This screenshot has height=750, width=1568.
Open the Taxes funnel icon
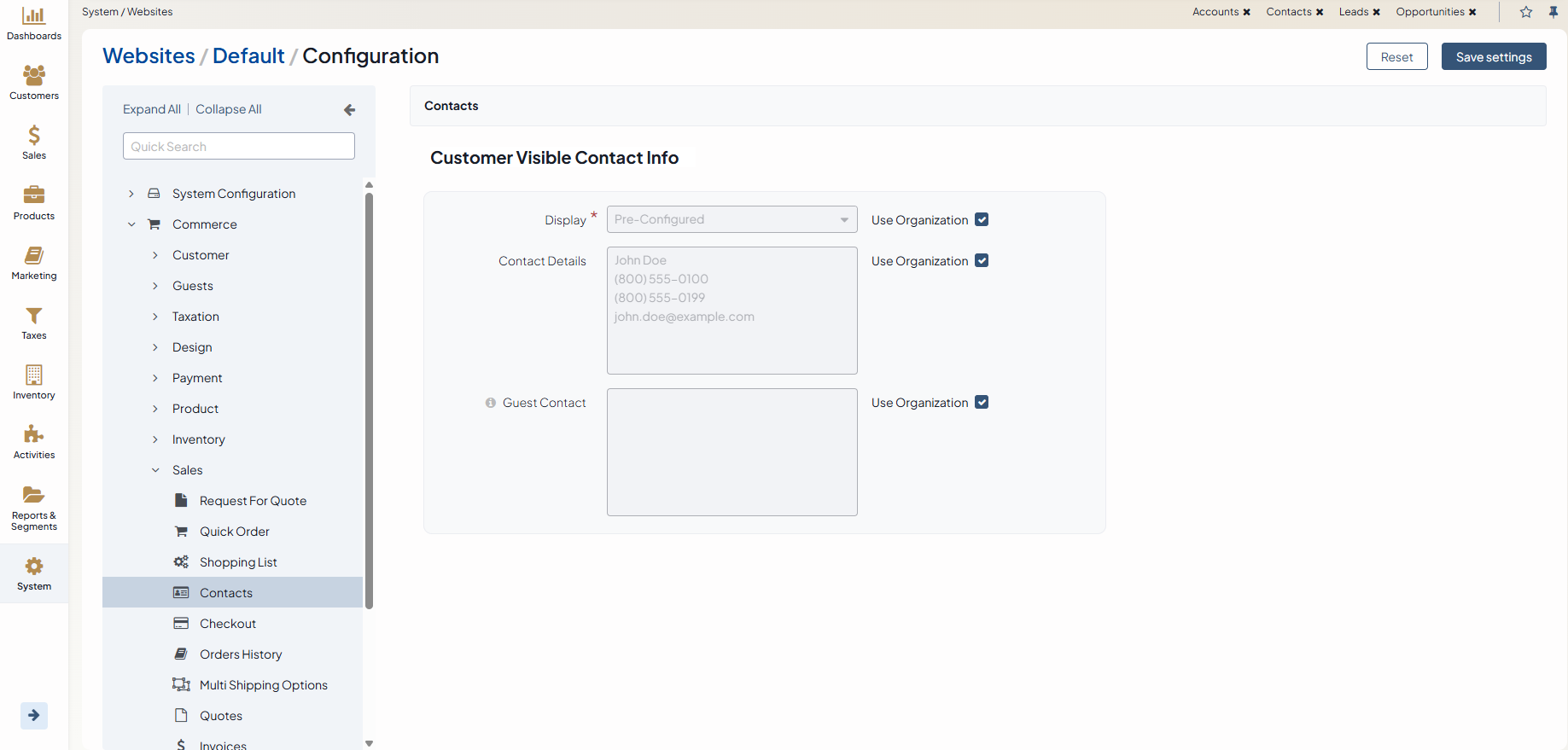[34, 316]
